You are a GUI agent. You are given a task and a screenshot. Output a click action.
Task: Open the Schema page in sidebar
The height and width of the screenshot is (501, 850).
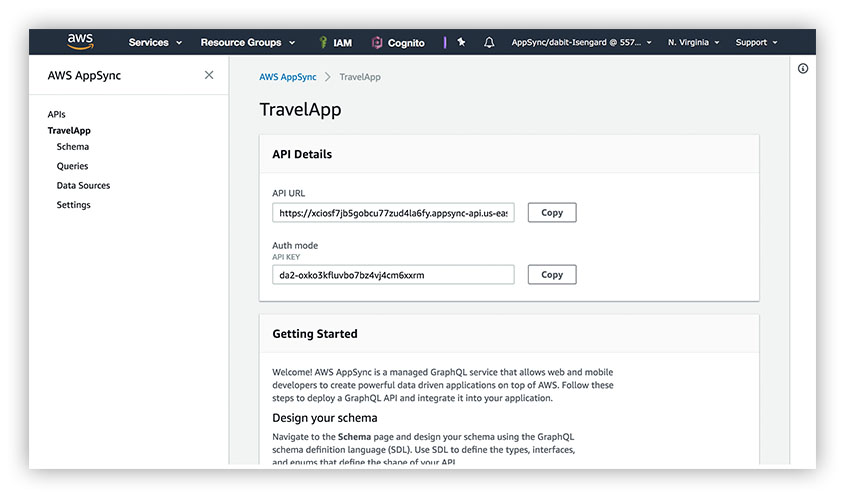(x=73, y=146)
